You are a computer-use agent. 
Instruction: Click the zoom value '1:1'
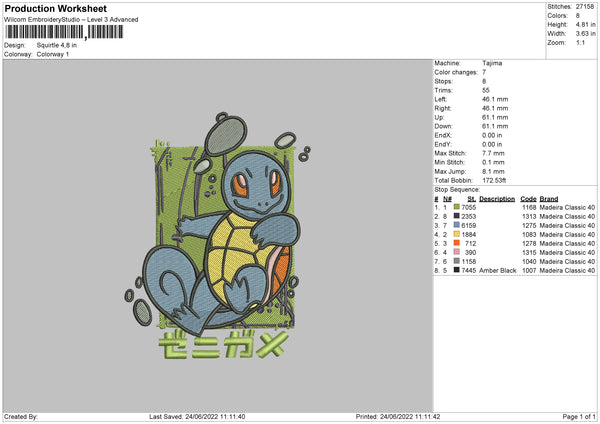coord(580,42)
